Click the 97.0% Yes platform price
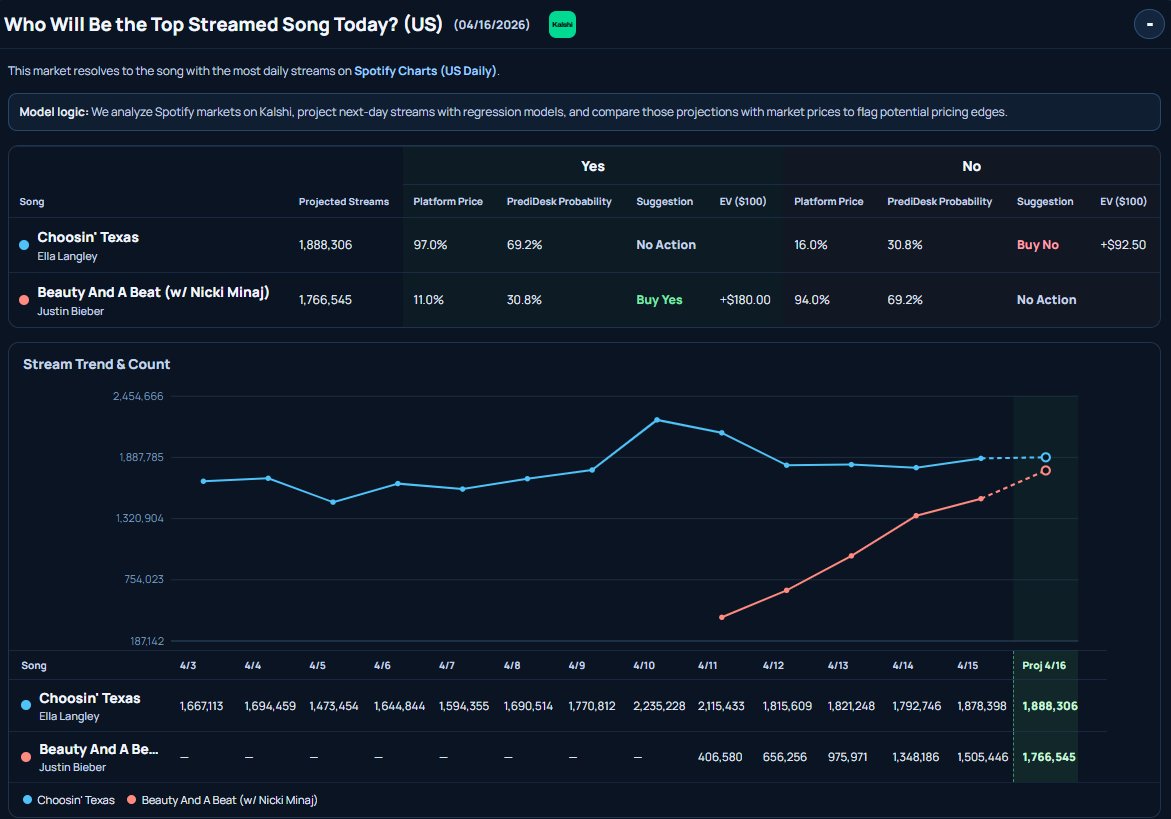 click(x=430, y=245)
